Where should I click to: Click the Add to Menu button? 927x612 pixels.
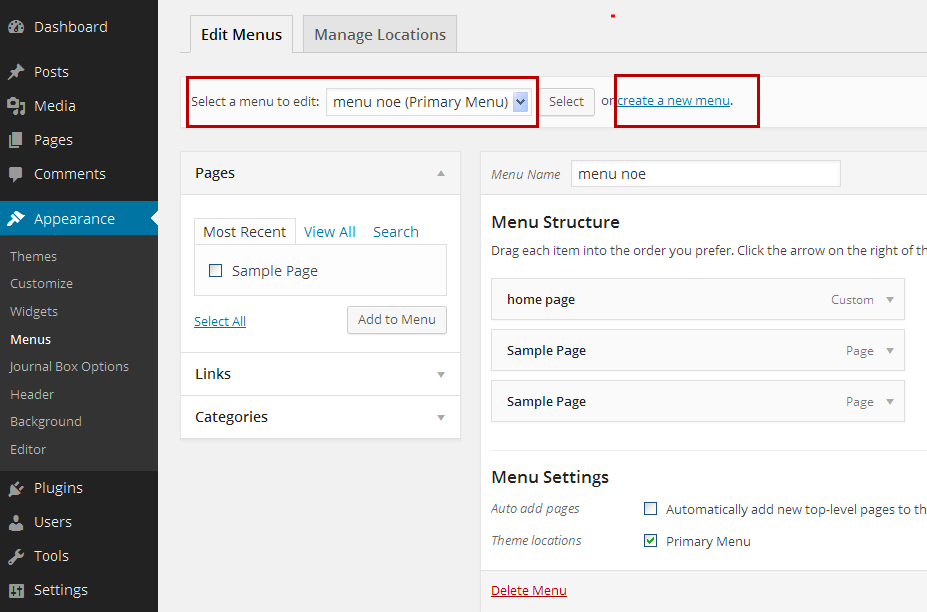pos(397,320)
